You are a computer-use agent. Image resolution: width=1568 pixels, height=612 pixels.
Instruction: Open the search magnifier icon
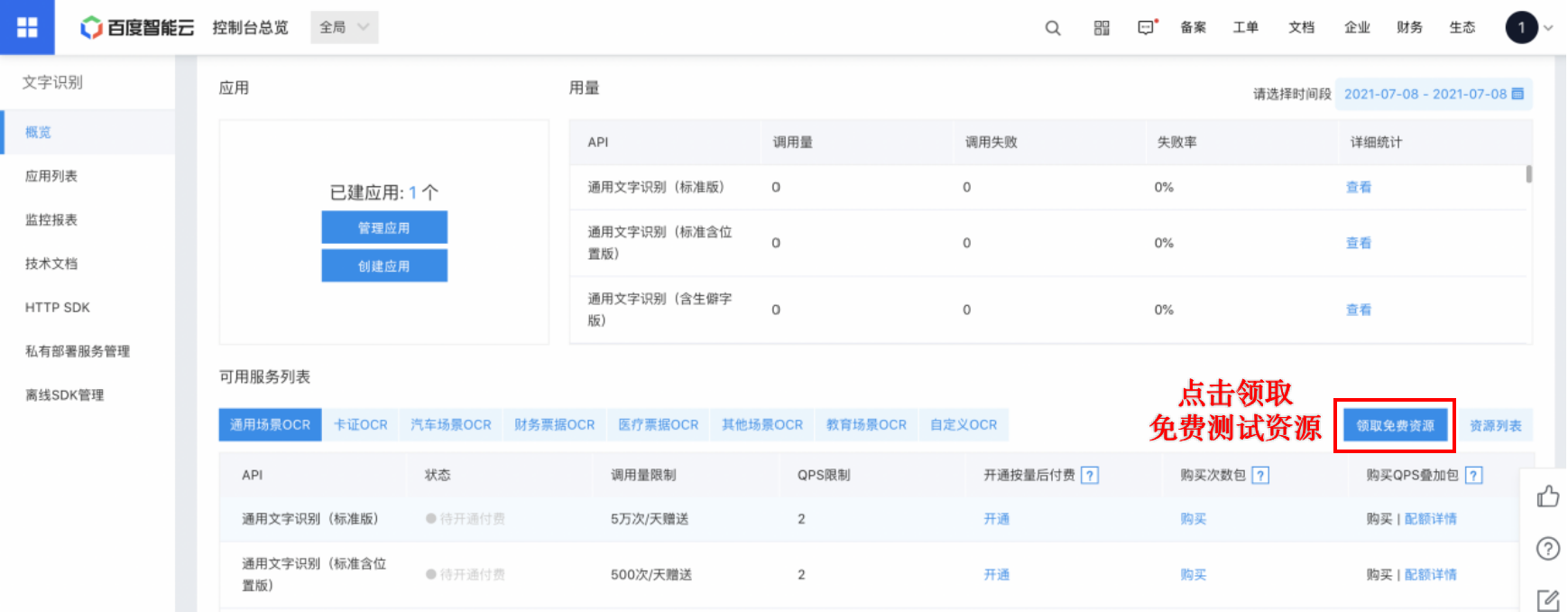click(x=1053, y=28)
